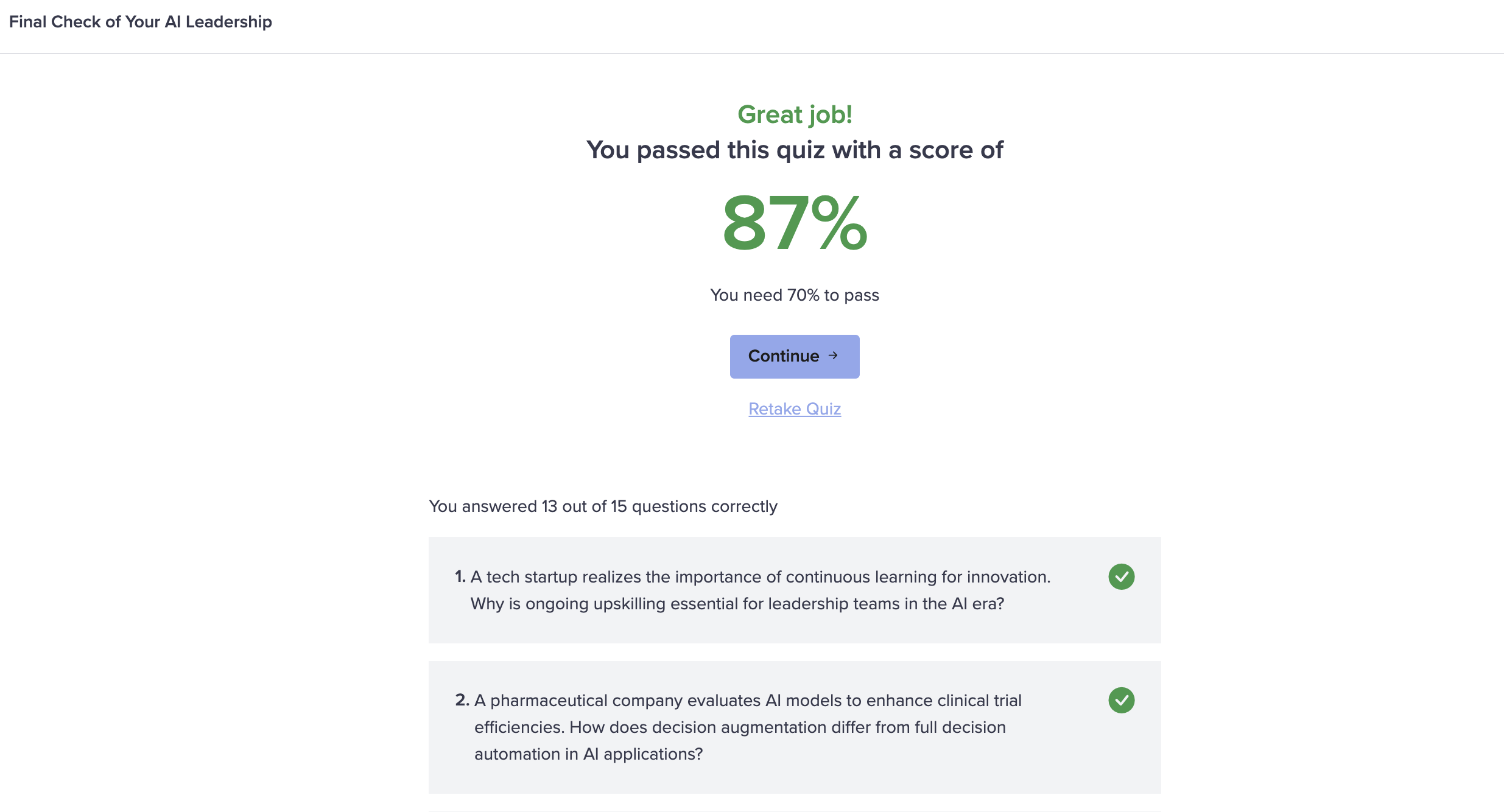
Task: Open the Retake Quiz link
Action: [x=794, y=409]
